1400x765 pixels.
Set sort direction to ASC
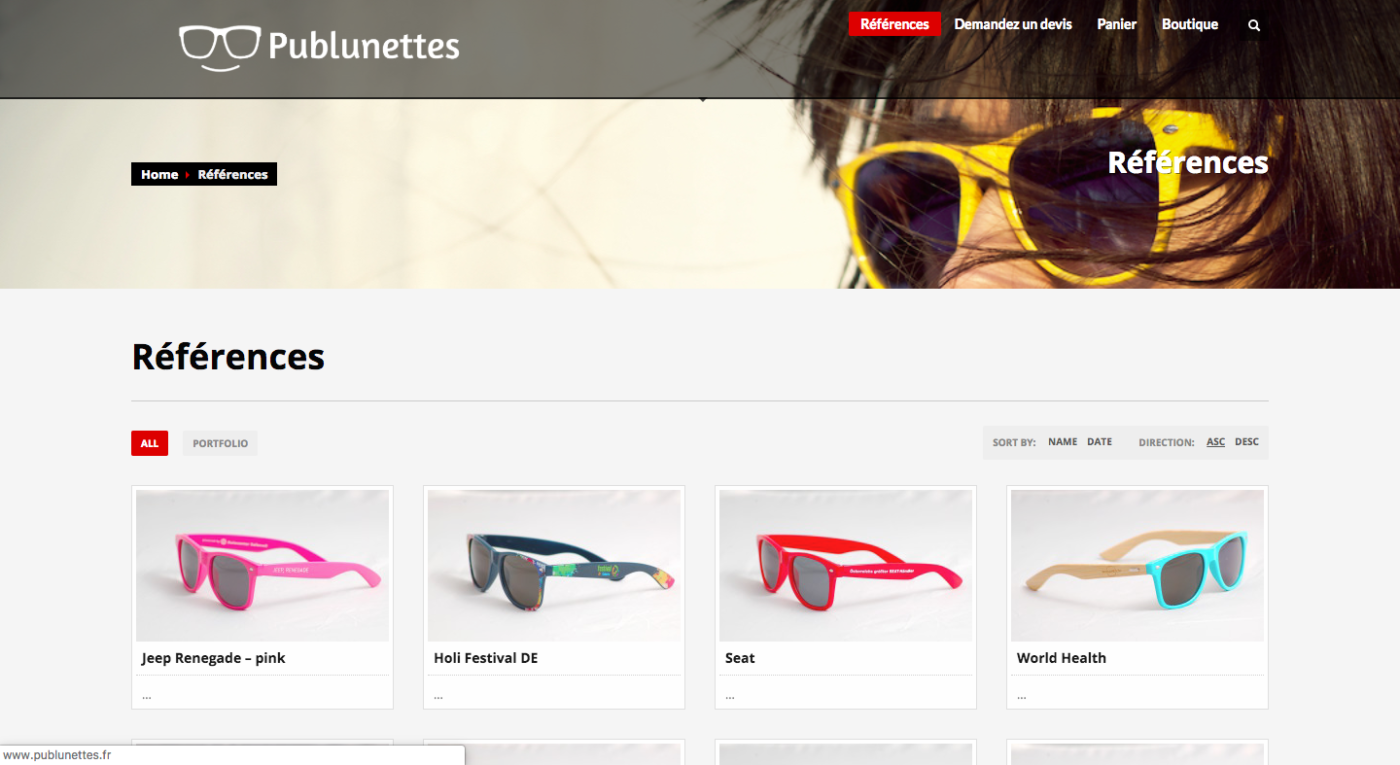point(1215,442)
